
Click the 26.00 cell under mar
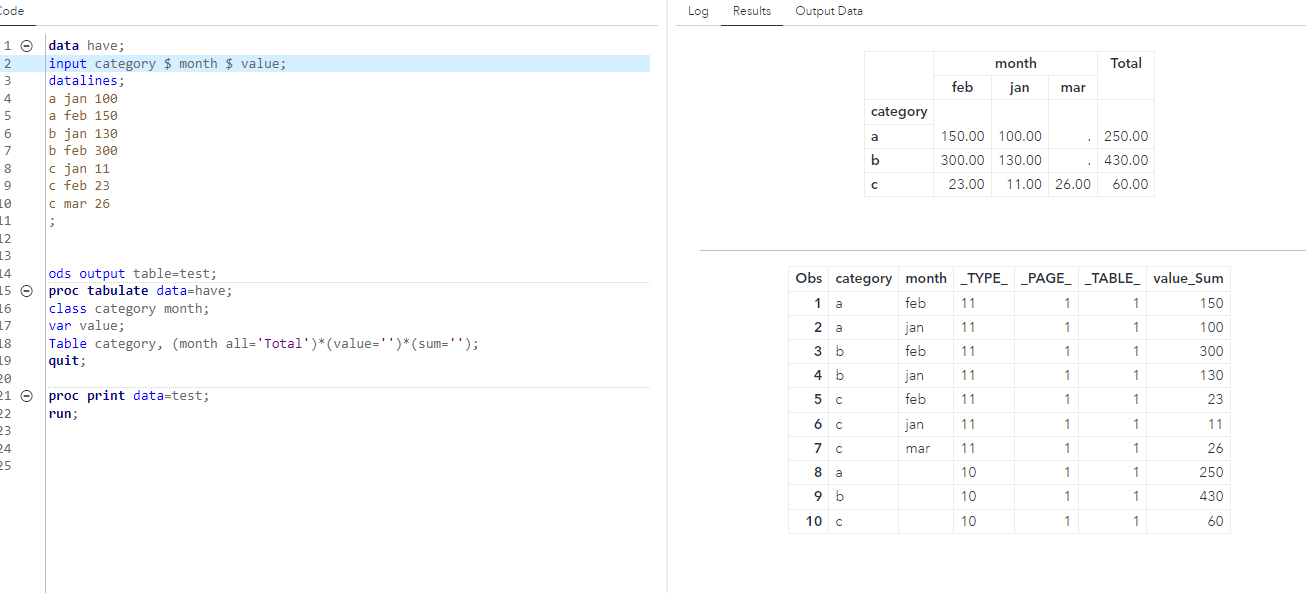tap(1072, 184)
